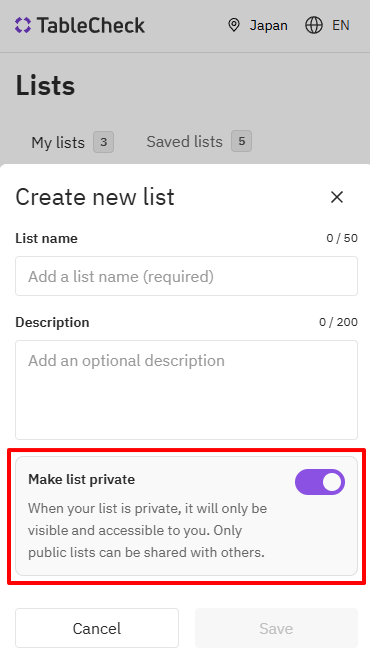Click the private list explanation text
Screen dimensions: 370x662
click(147, 530)
